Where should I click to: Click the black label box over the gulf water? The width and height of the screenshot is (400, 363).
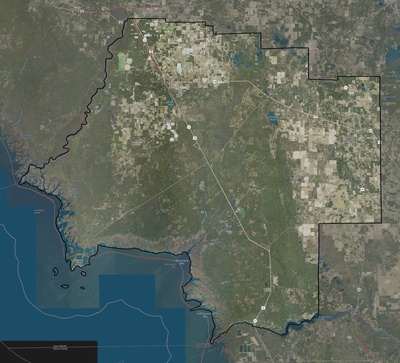pyautogui.click(x=49, y=352)
